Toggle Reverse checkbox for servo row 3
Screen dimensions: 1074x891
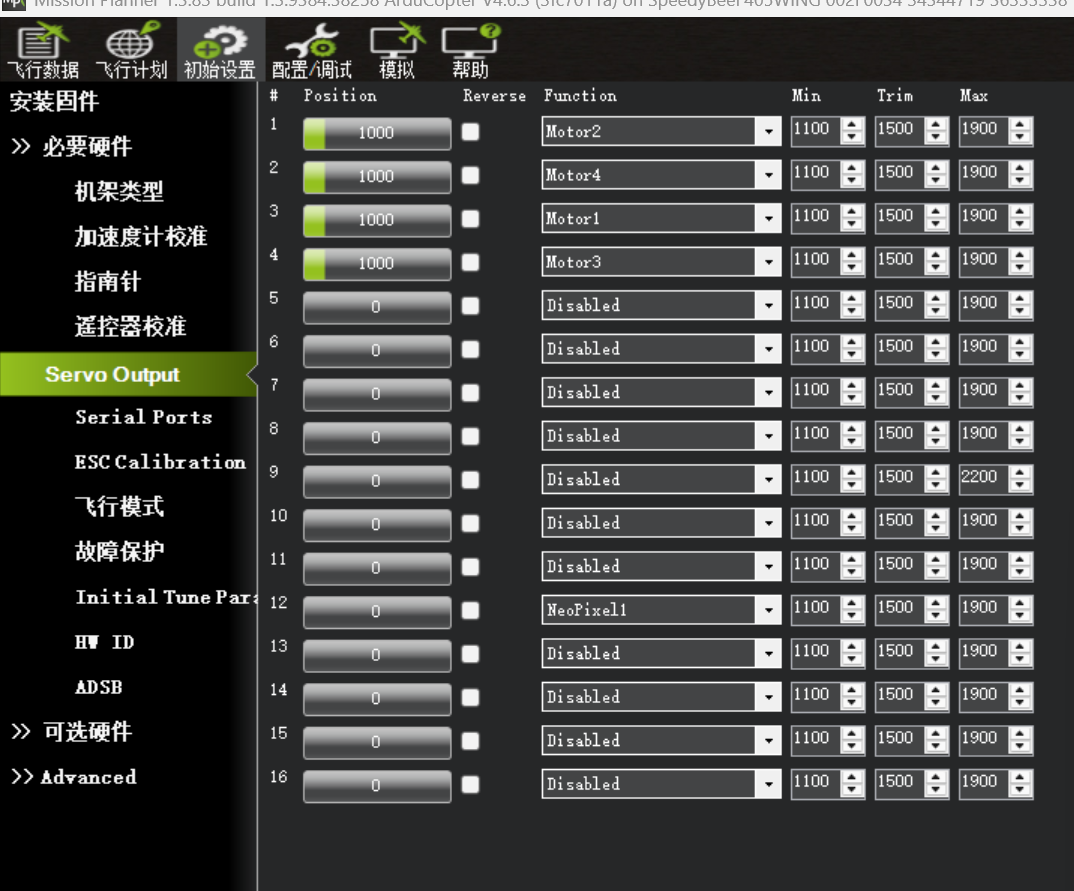[x=471, y=219]
